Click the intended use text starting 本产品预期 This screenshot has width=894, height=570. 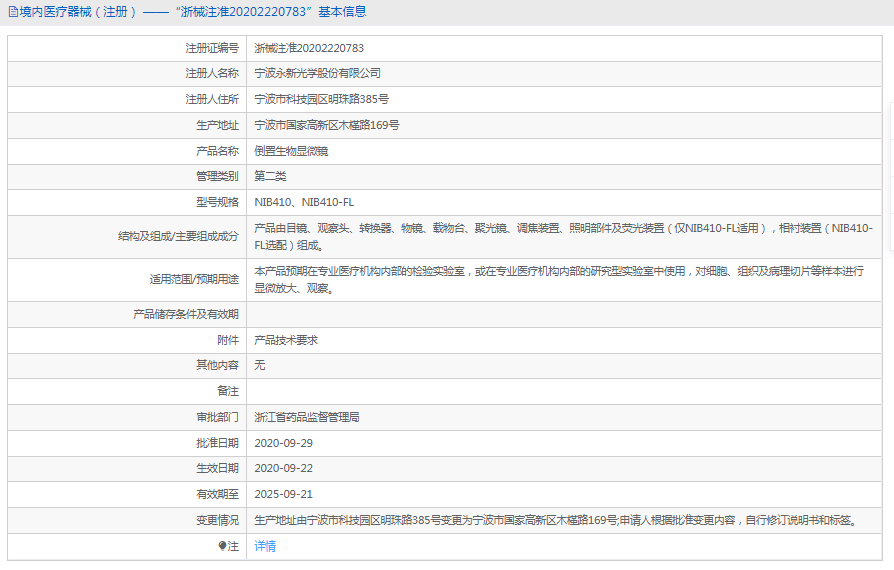pos(559,279)
